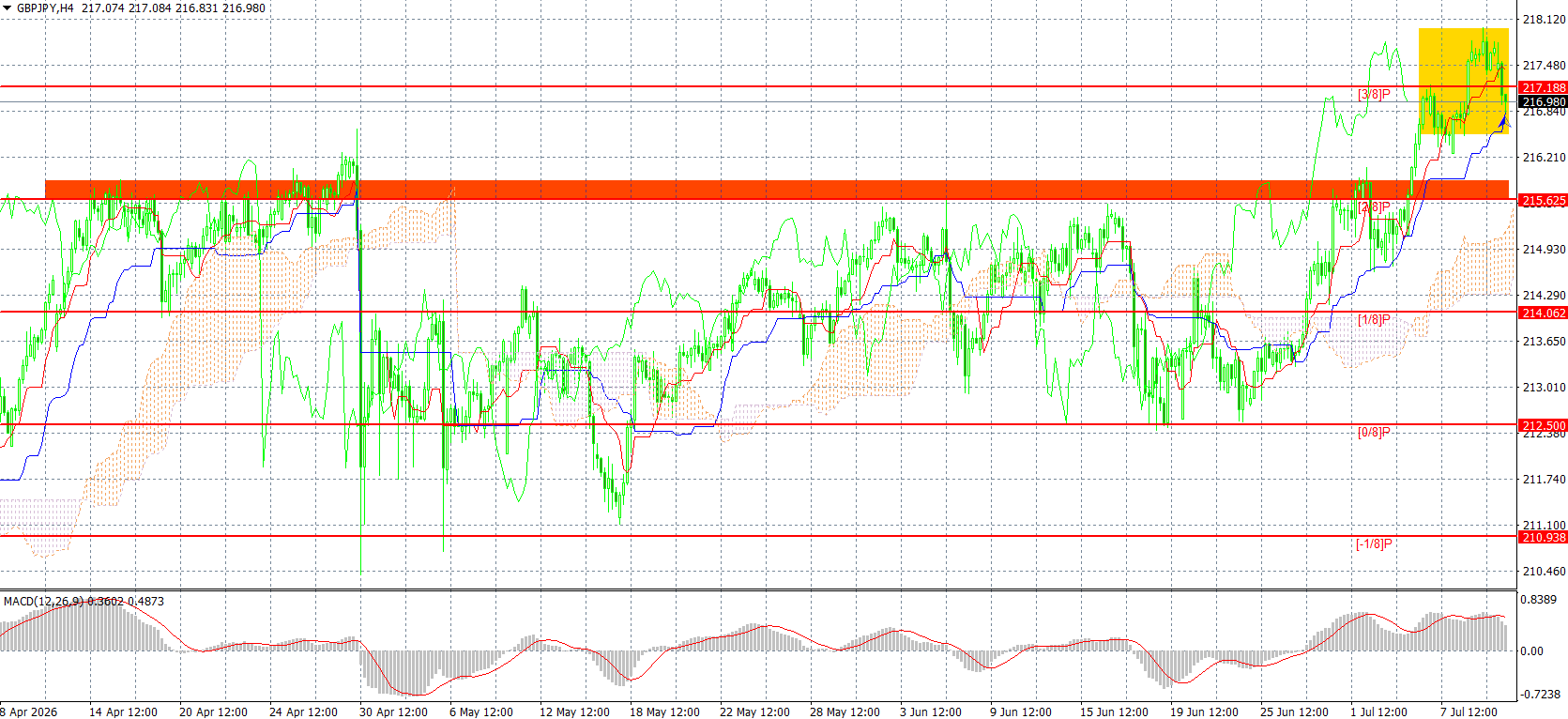Viewport: 1568px width, 719px height.
Task: Click the 15 Jun 12:00 time label
Action: tap(1114, 711)
